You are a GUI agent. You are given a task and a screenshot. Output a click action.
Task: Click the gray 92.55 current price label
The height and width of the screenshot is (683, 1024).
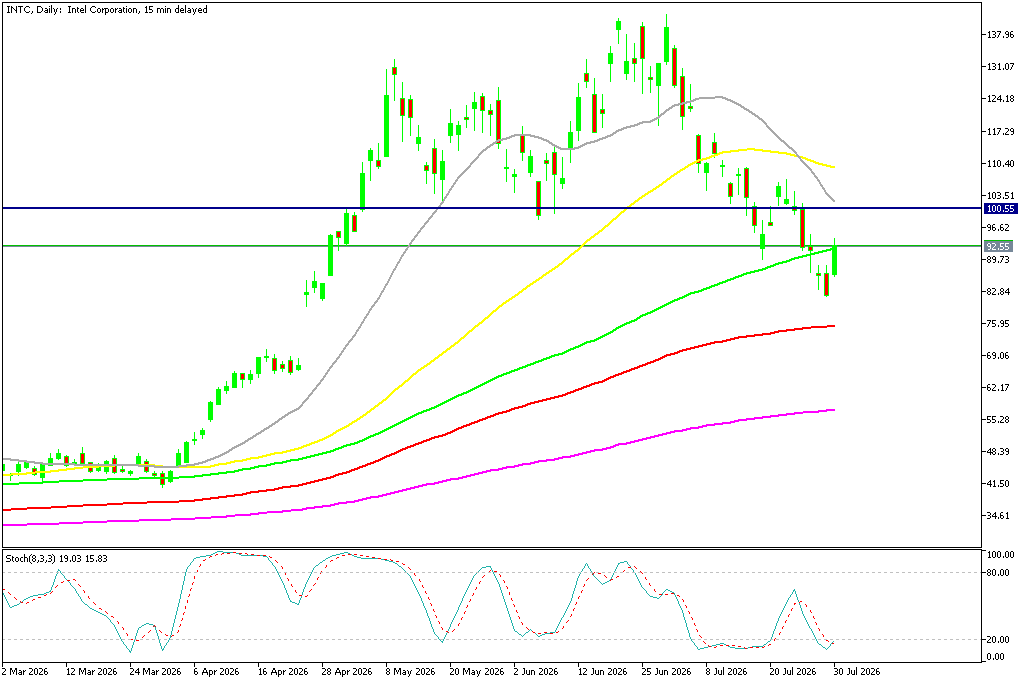998,246
